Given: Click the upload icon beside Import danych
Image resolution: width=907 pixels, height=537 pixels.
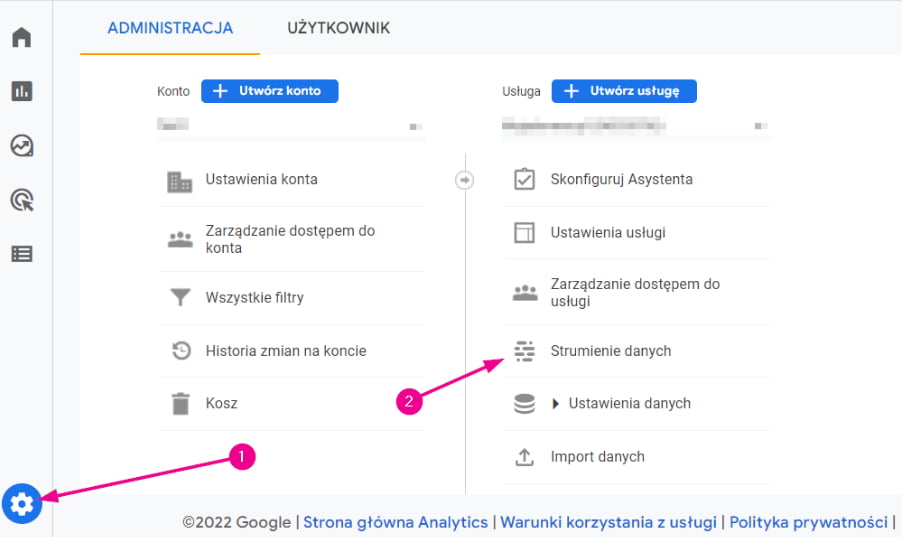Looking at the screenshot, I should pos(525,457).
